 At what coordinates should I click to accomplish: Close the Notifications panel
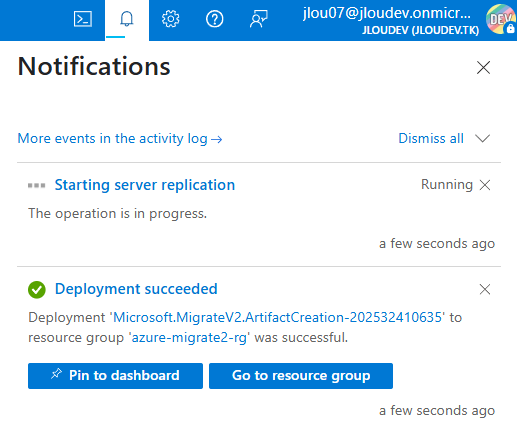[x=483, y=67]
